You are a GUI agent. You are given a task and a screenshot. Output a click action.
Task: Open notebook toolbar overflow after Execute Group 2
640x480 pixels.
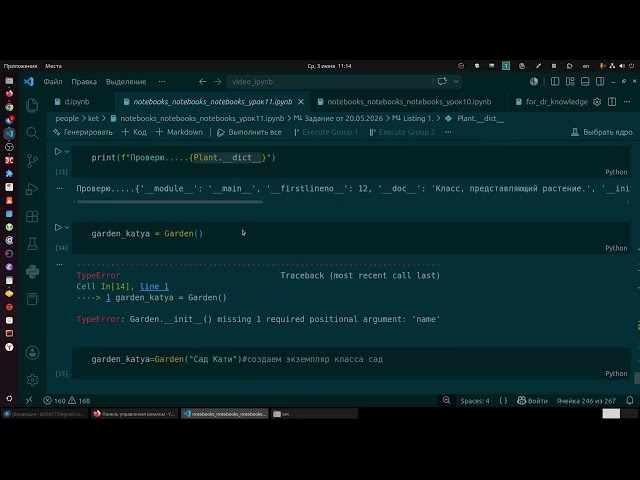[448, 132]
